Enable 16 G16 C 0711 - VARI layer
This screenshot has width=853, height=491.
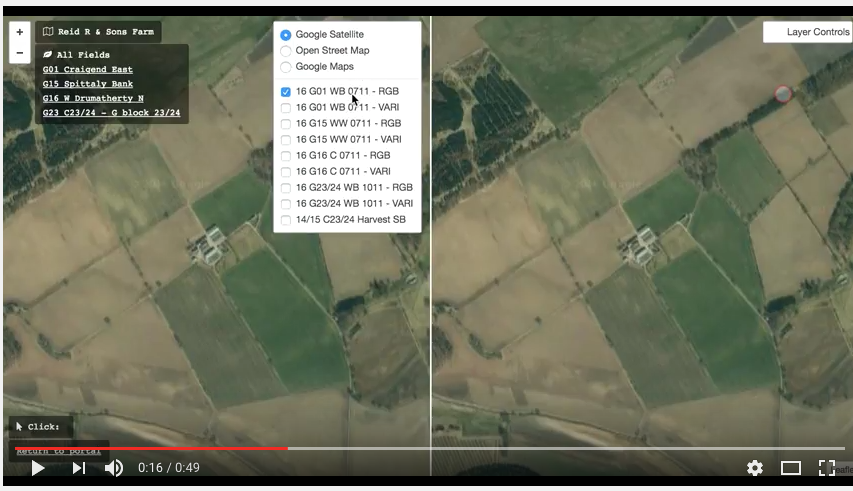tap(286, 172)
